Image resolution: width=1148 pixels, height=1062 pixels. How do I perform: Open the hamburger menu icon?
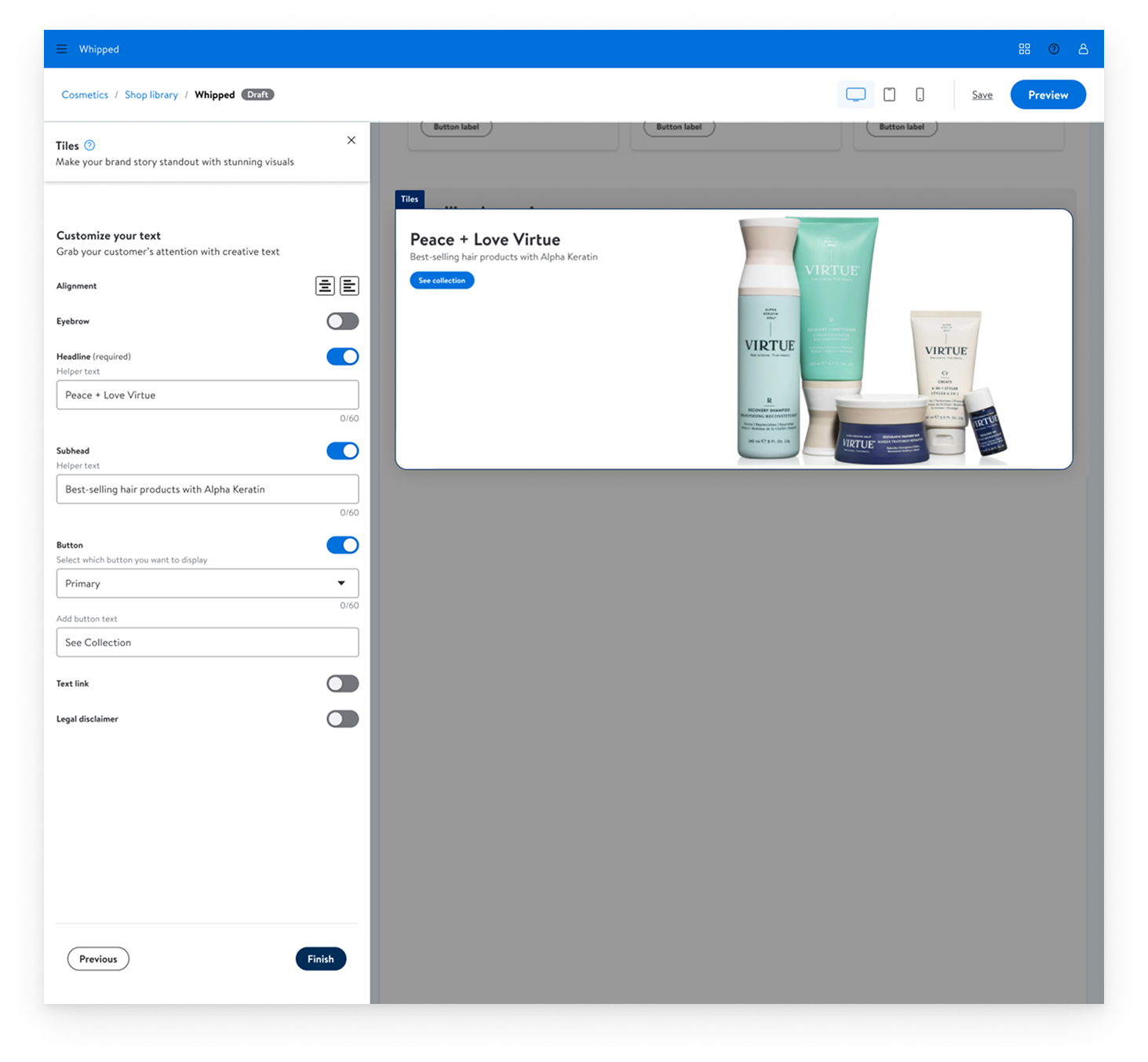[61, 49]
